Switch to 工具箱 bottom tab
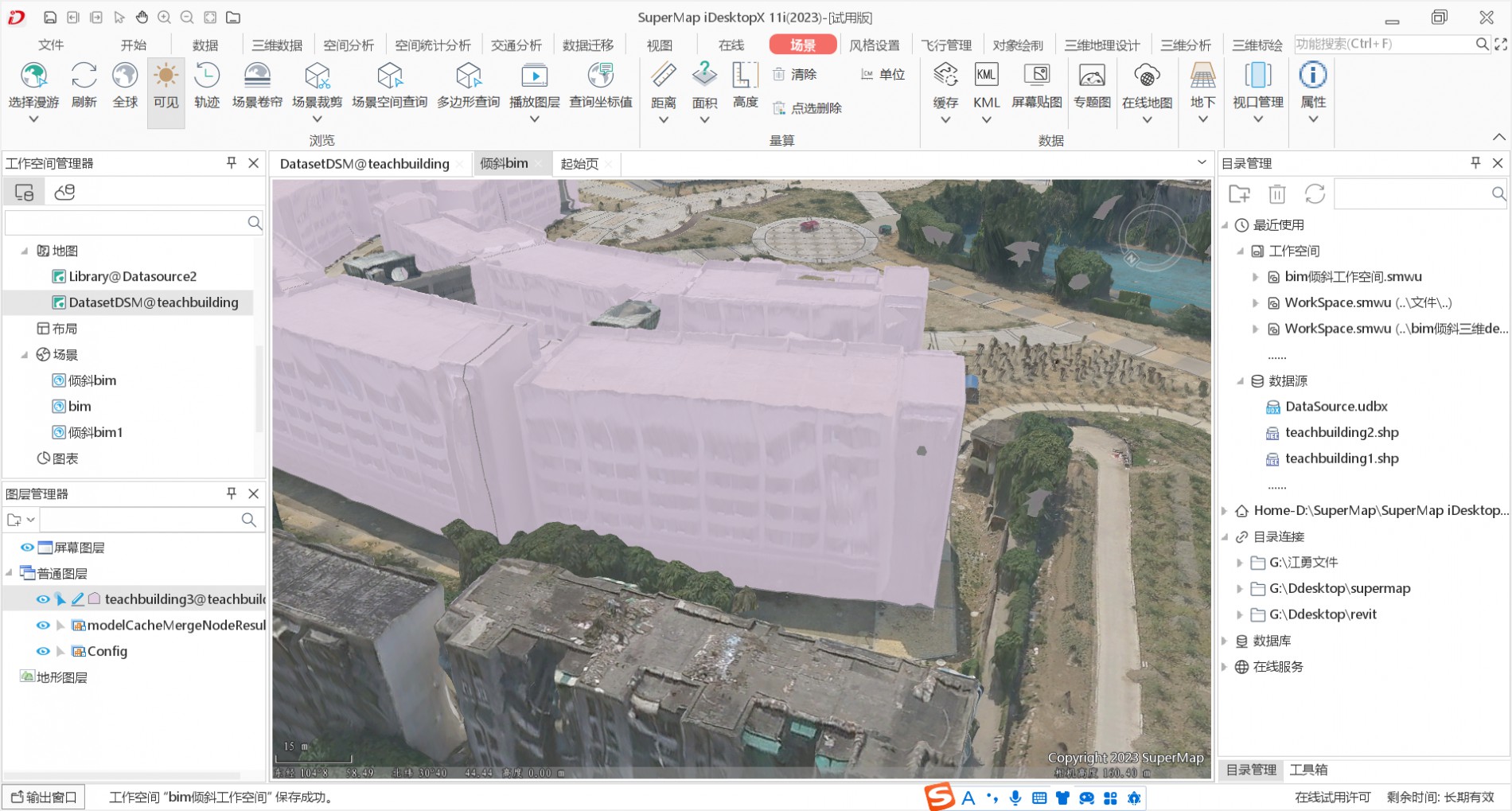Image resolution: width=1512 pixels, height=811 pixels. pos(1308,770)
